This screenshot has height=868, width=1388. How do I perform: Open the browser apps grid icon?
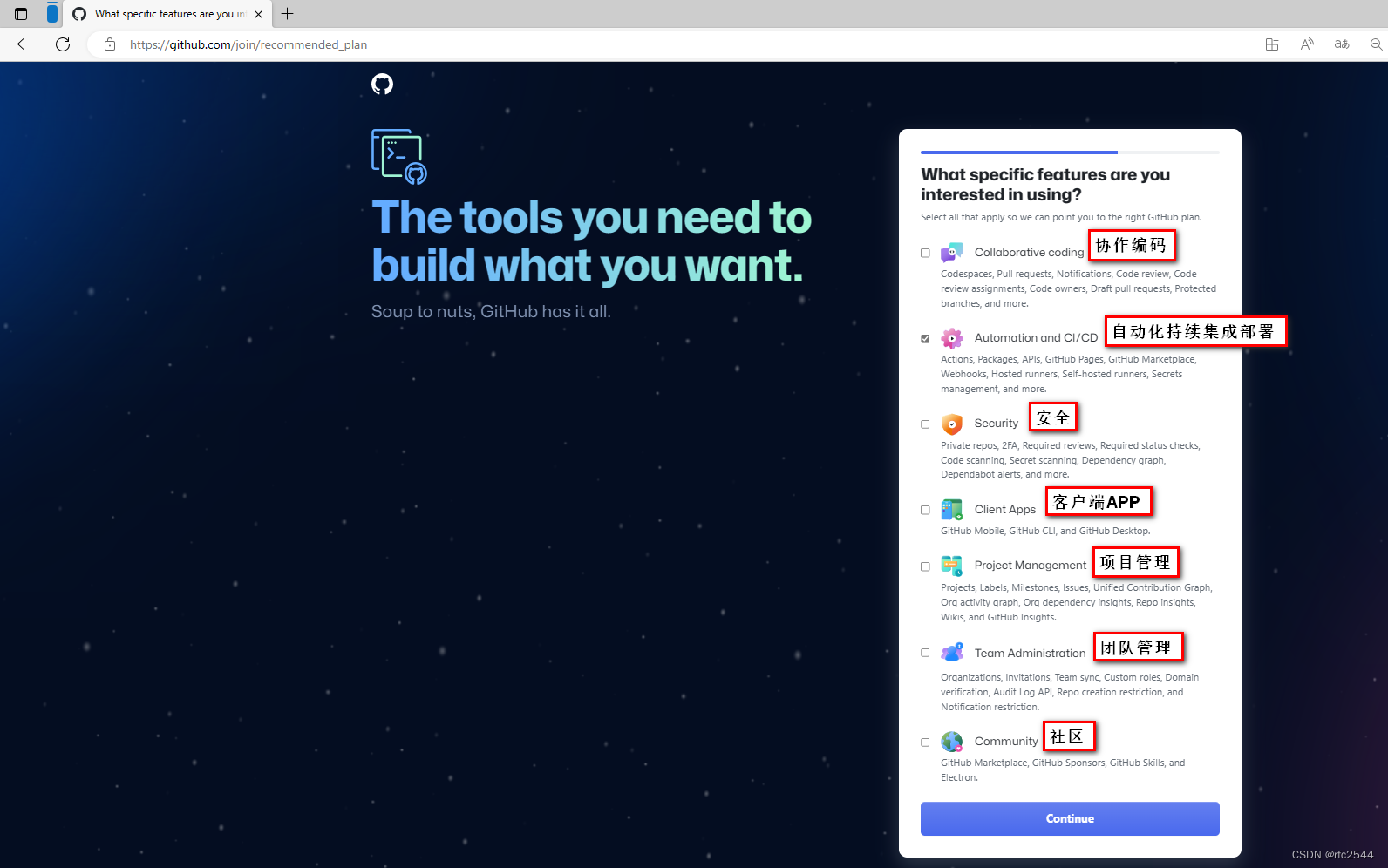(1272, 44)
